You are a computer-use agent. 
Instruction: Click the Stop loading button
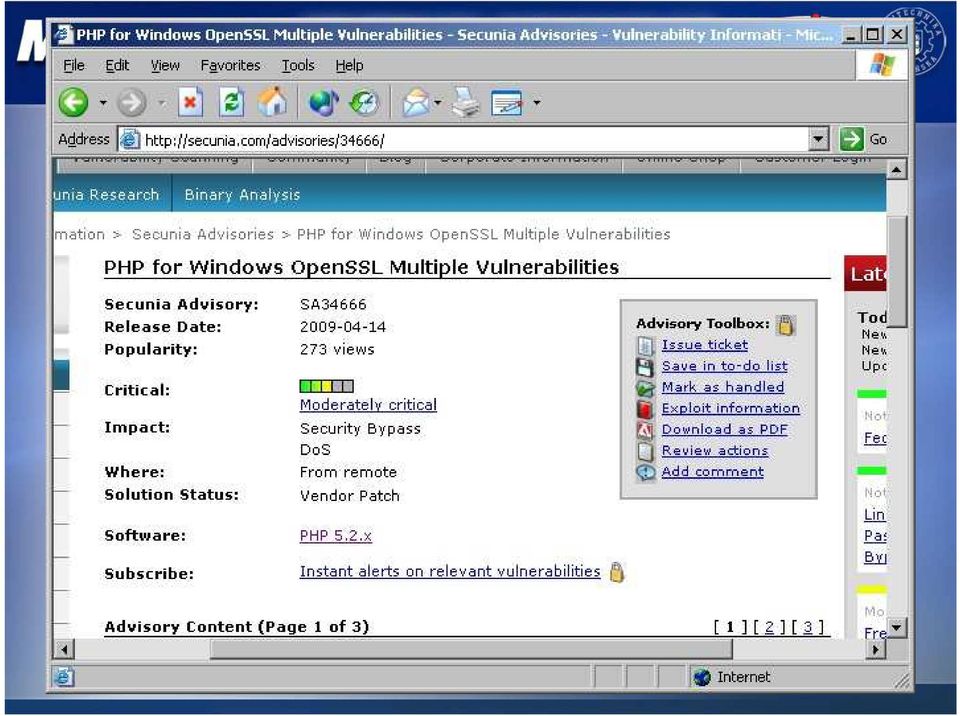pos(190,102)
